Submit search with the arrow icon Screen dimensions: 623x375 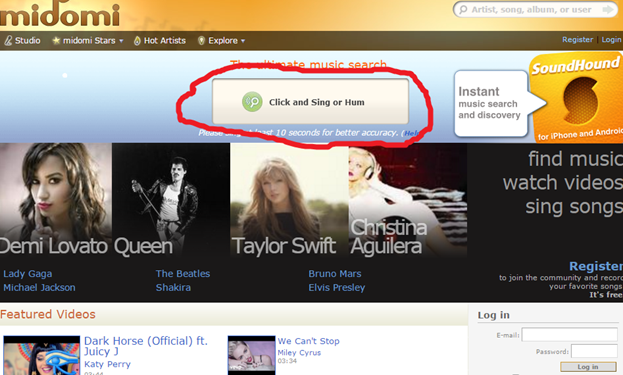click(x=608, y=10)
